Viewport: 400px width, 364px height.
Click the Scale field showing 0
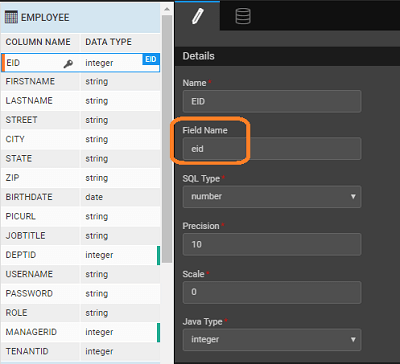pos(272,292)
